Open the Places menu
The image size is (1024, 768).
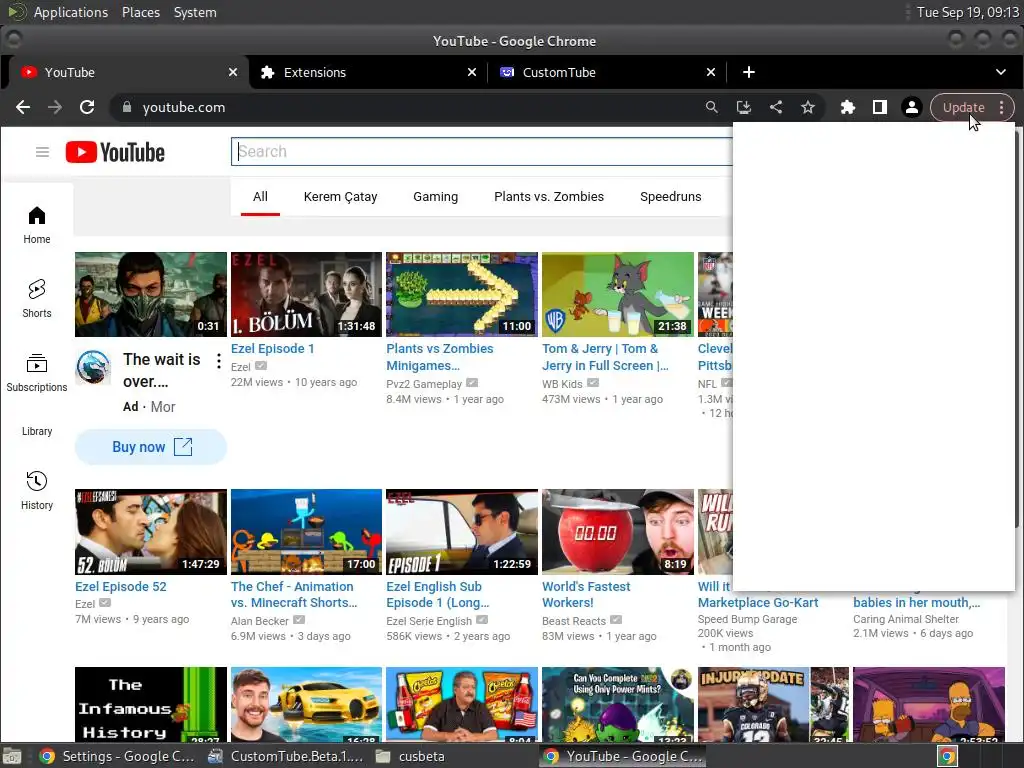click(x=140, y=12)
